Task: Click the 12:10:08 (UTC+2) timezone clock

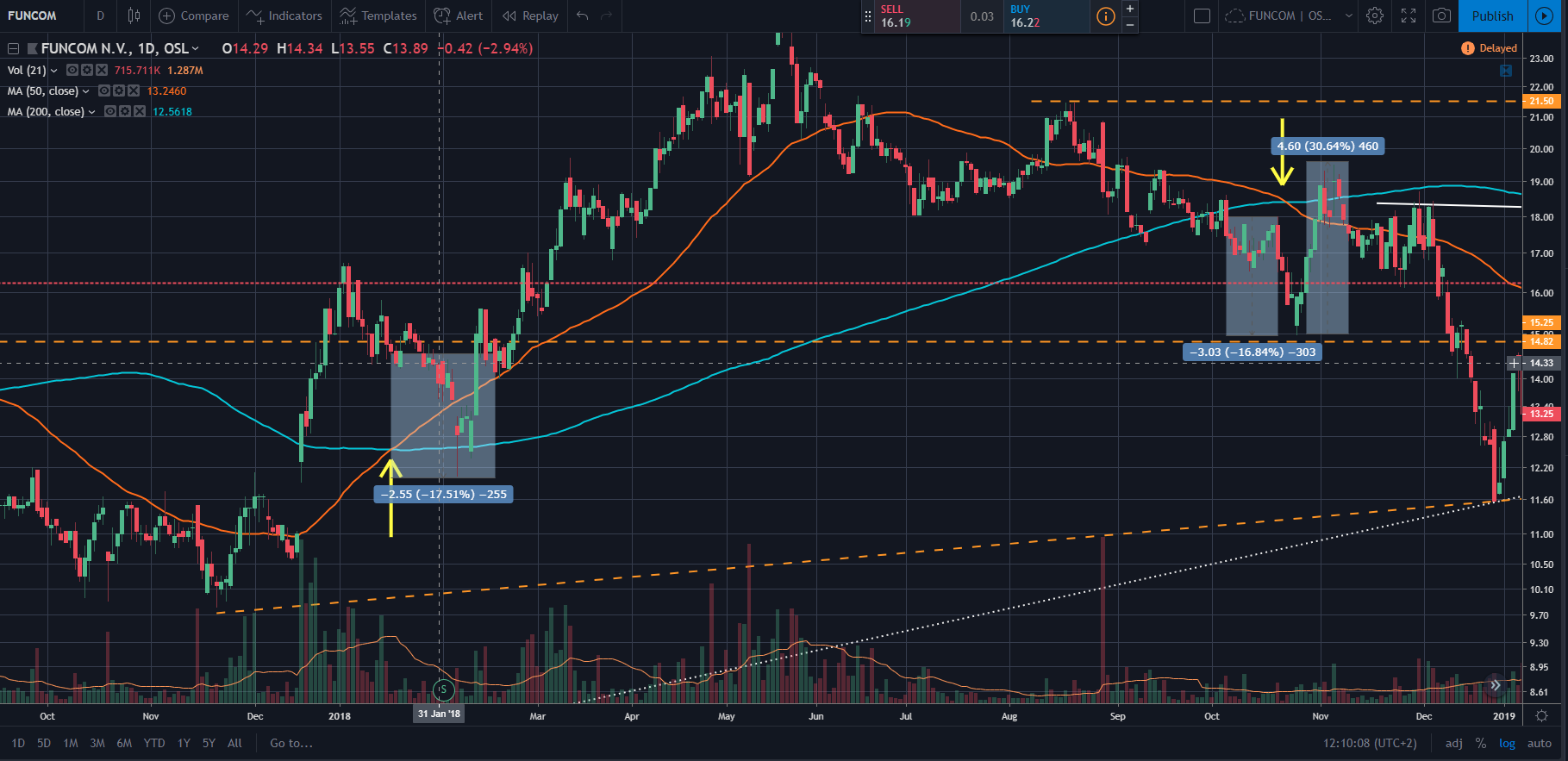Action: 1370,743
